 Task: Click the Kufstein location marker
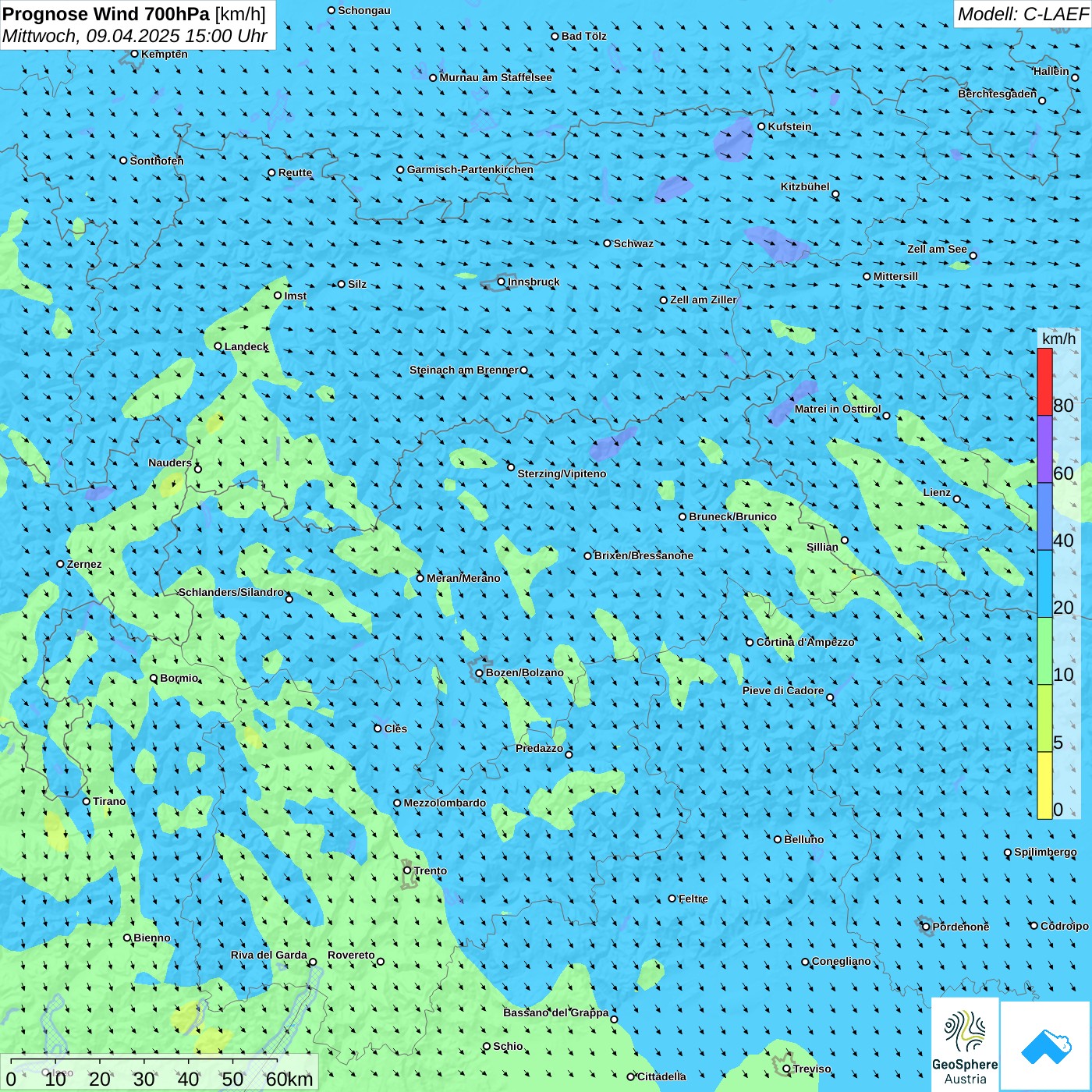(x=761, y=126)
